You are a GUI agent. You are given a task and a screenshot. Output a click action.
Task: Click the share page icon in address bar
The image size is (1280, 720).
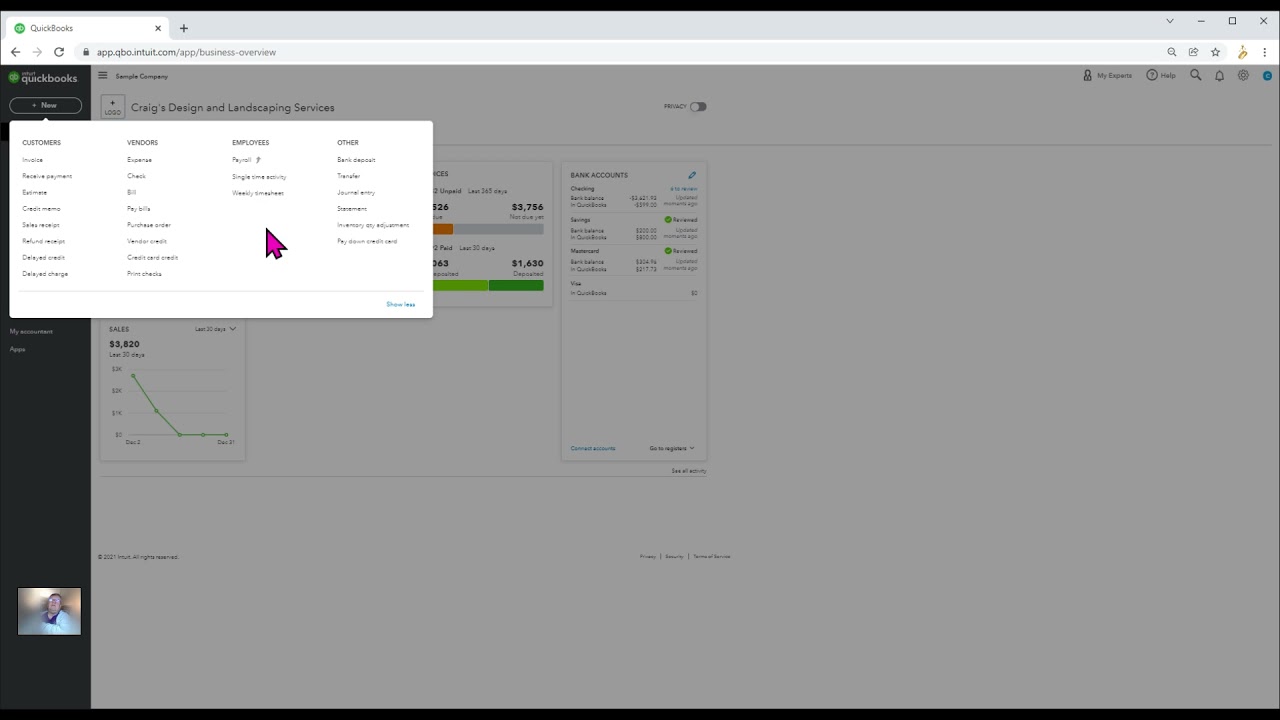tap(1194, 52)
